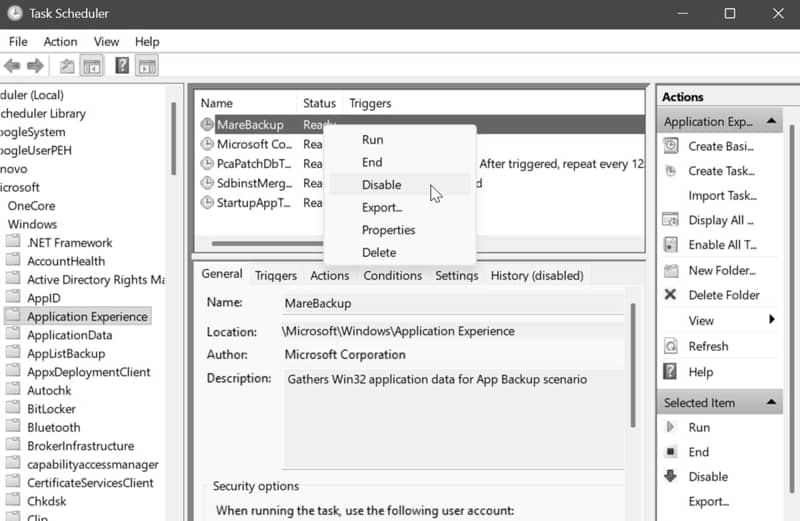Click the StartupAppT... task clock icon

click(x=207, y=203)
